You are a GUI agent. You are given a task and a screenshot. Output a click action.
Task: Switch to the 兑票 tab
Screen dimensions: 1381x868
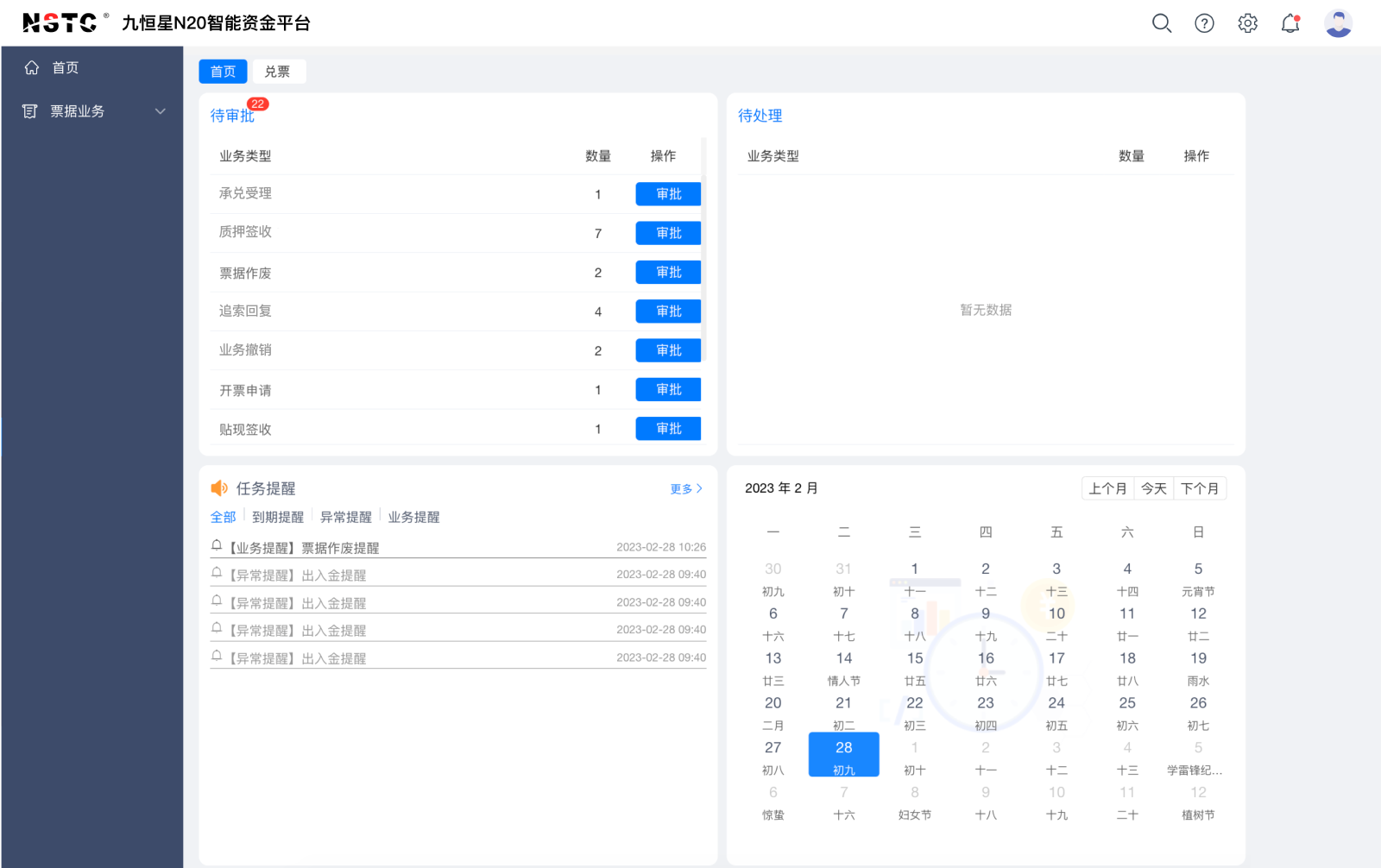pyautogui.click(x=277, y=72)
